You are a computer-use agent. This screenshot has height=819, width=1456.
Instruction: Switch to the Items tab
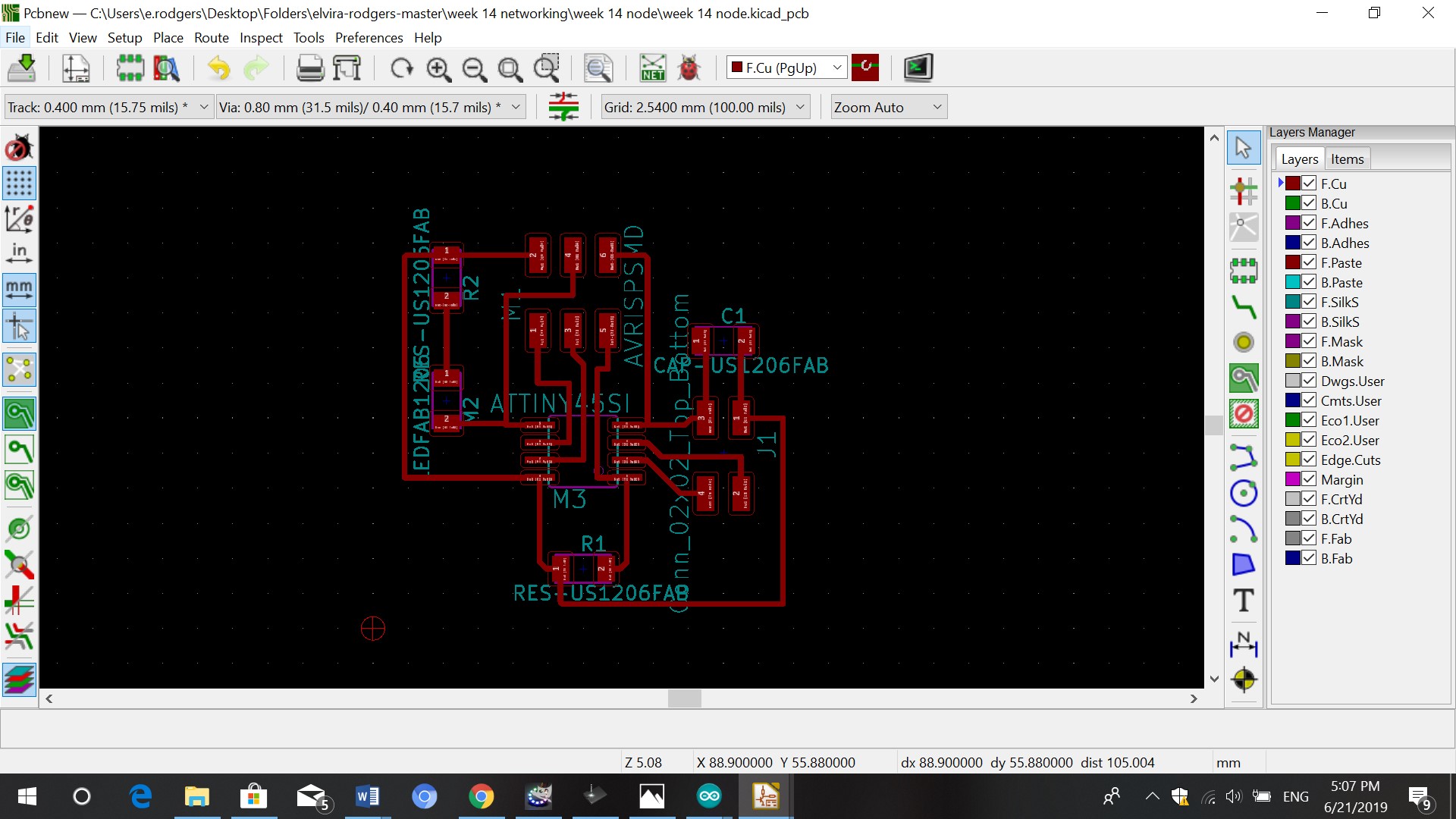click(x=1347, y=159)
